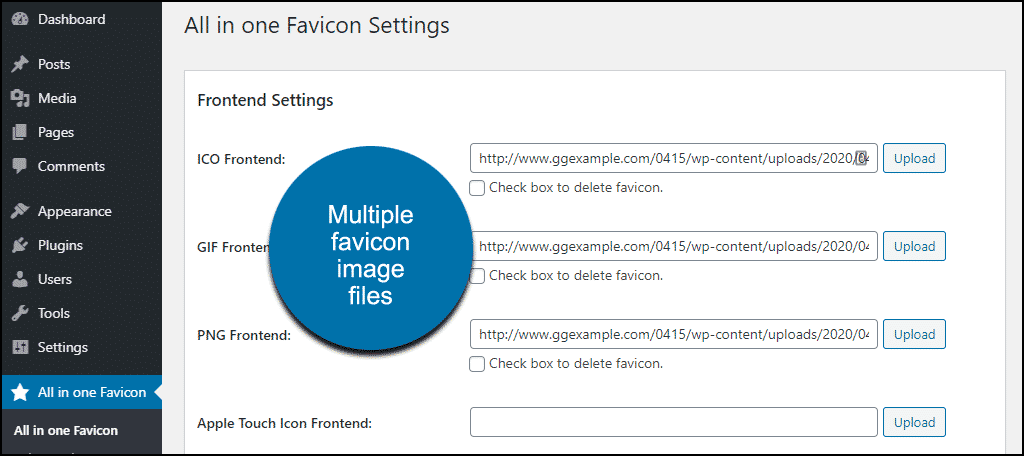Click the All in one Favicon star icon

(20, 393)
